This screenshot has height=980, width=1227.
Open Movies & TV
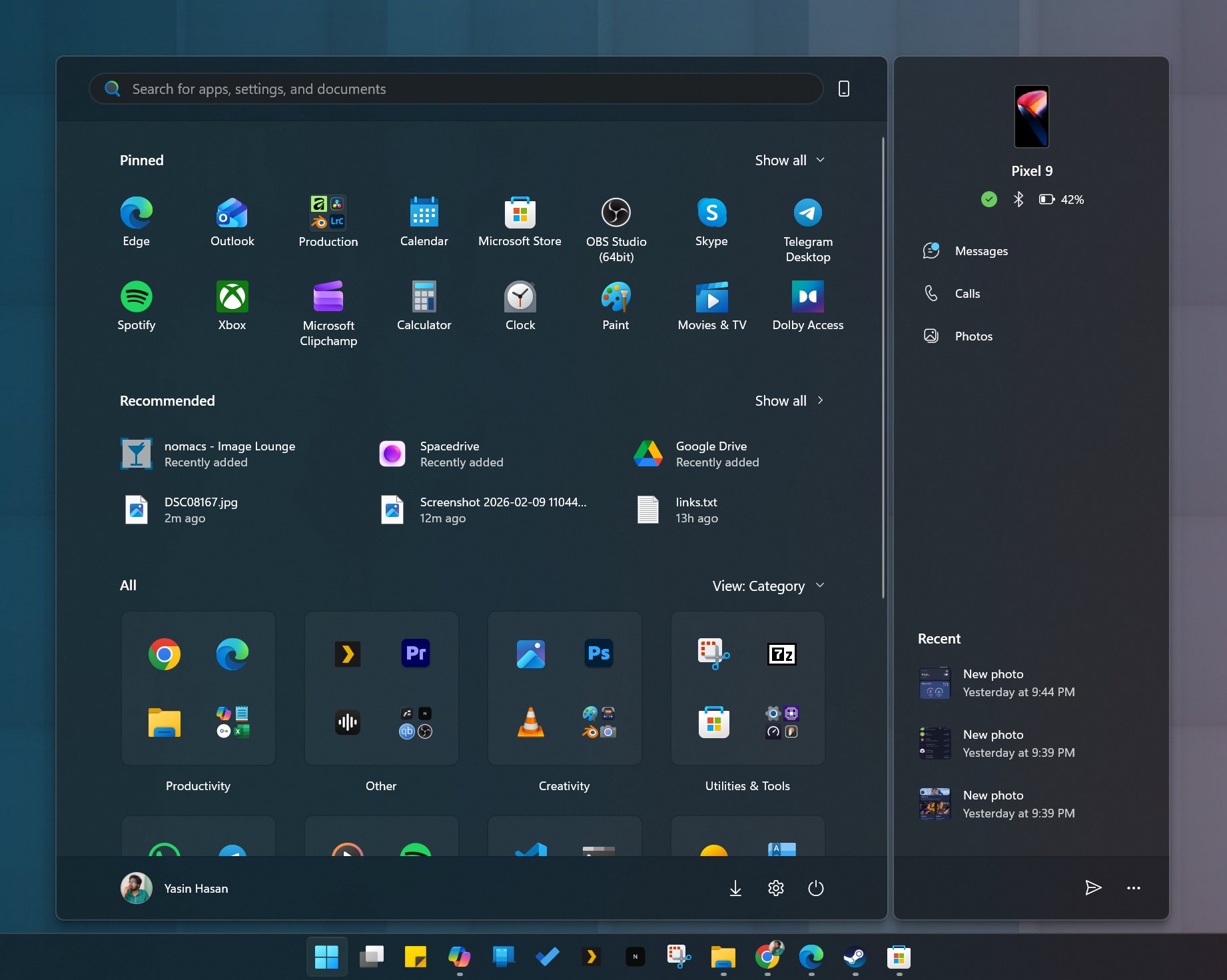tap(711, 306)
